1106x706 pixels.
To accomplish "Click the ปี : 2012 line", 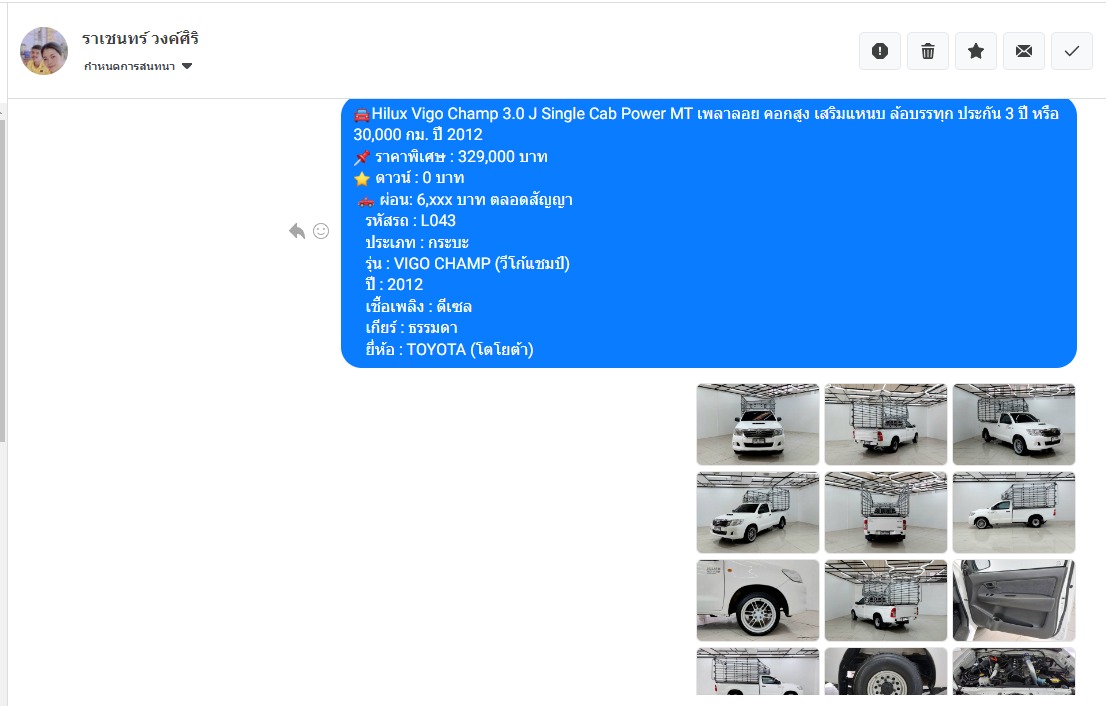I will [394, 285].
